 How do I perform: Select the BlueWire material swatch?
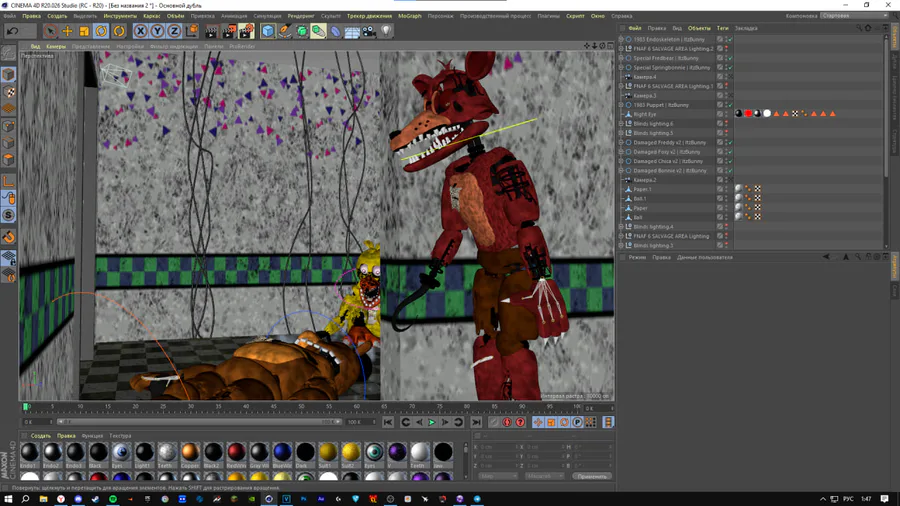[282, 454]
